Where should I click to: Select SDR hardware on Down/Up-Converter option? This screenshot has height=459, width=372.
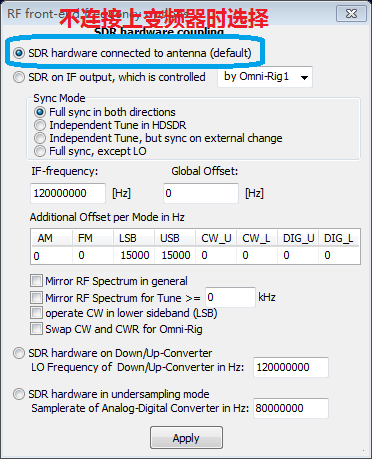click(x=19, y=353)
